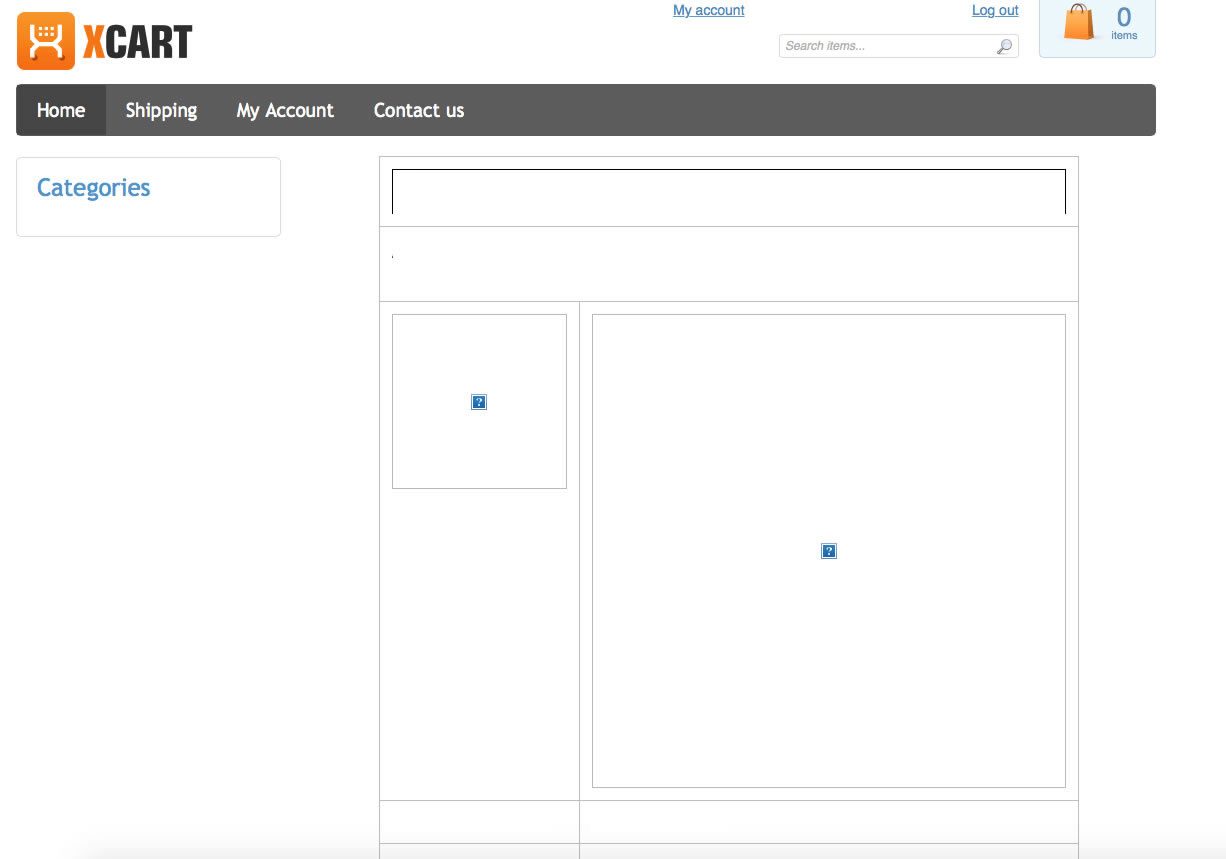Click the 0 items cart count

(x=1124, y=23)
